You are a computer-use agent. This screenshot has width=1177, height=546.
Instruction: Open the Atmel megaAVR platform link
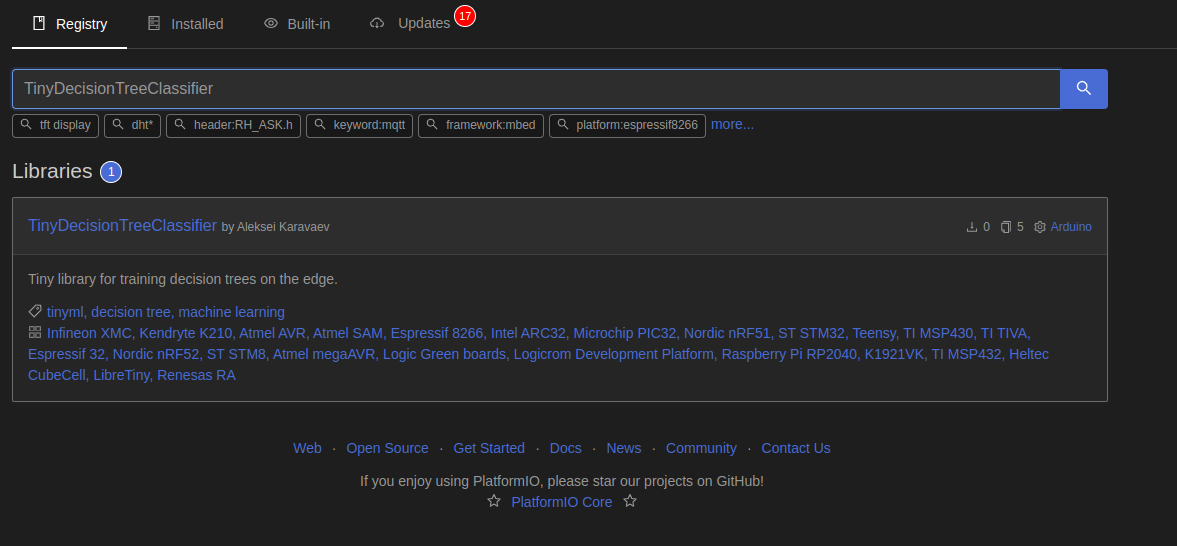(x=324, y=354)
